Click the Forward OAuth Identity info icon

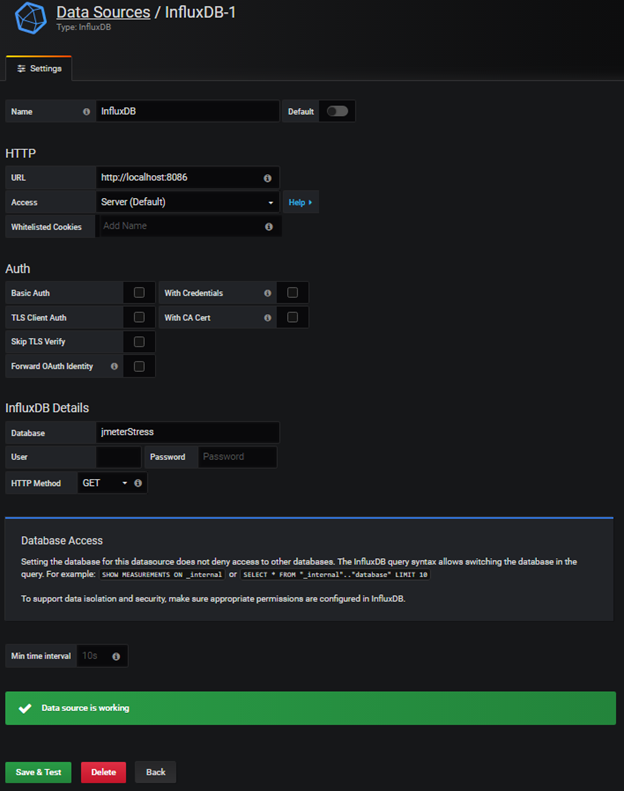pos(115,366)
